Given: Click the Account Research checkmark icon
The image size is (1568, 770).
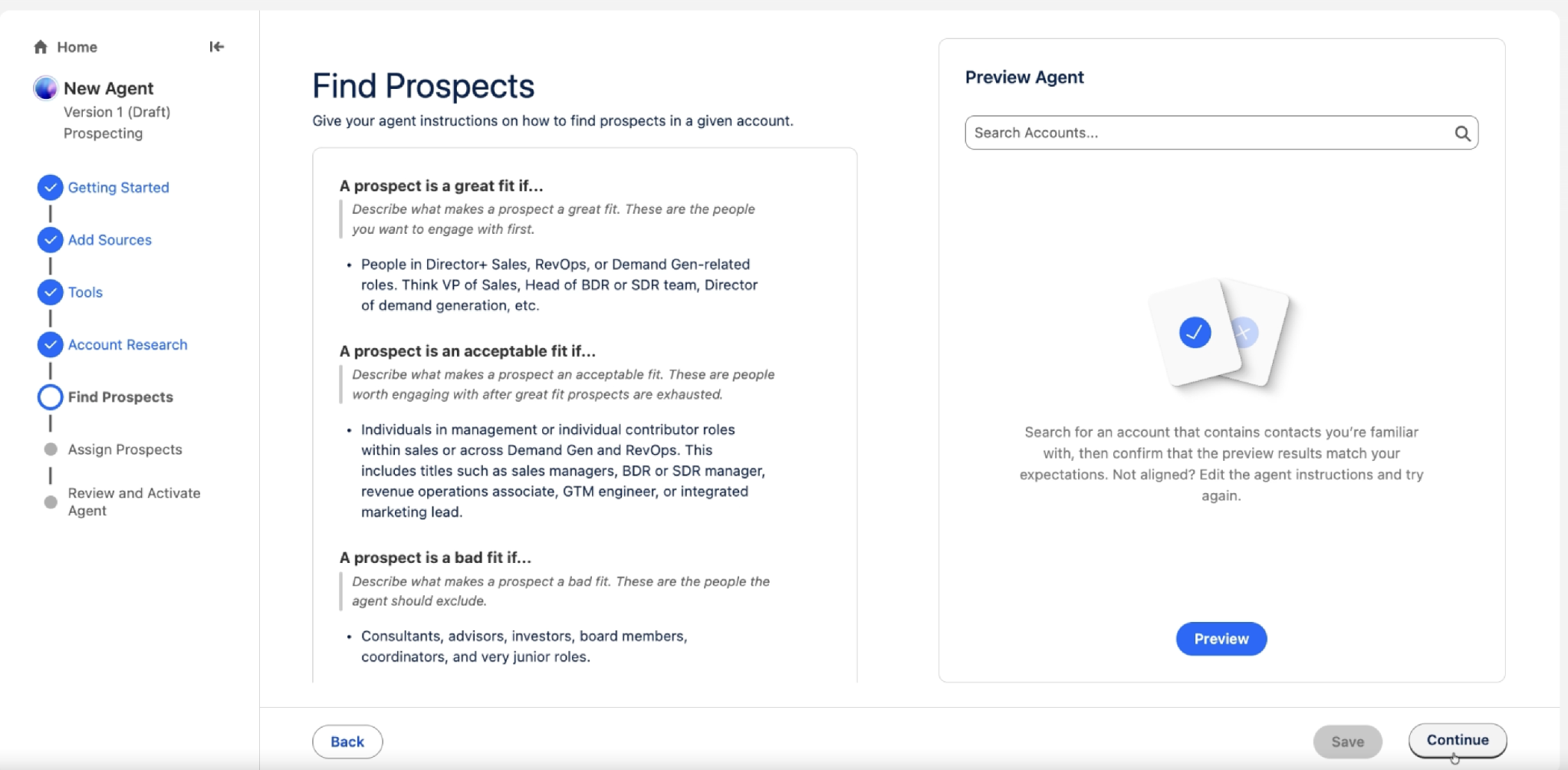Looking at the screenshot, I should (50, 345).
